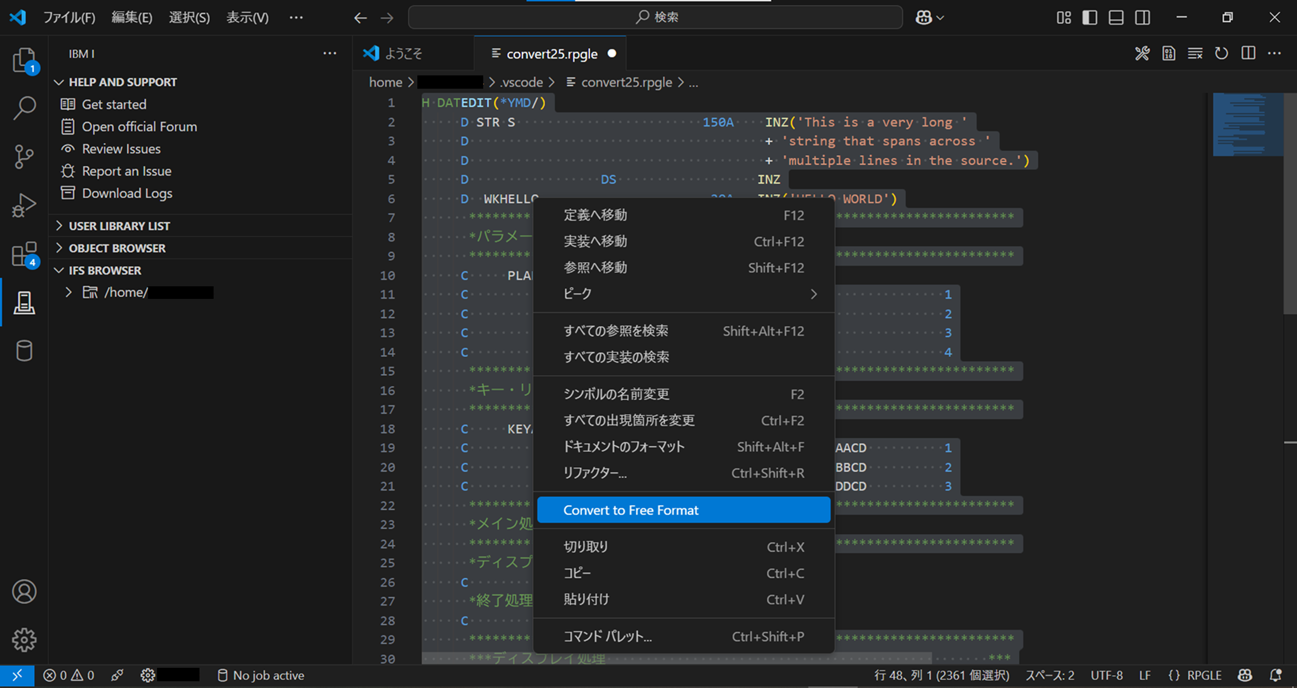Choose Convert to Free Format
The height and width of the screenshot is (688, 1297).
pos(684,510)
